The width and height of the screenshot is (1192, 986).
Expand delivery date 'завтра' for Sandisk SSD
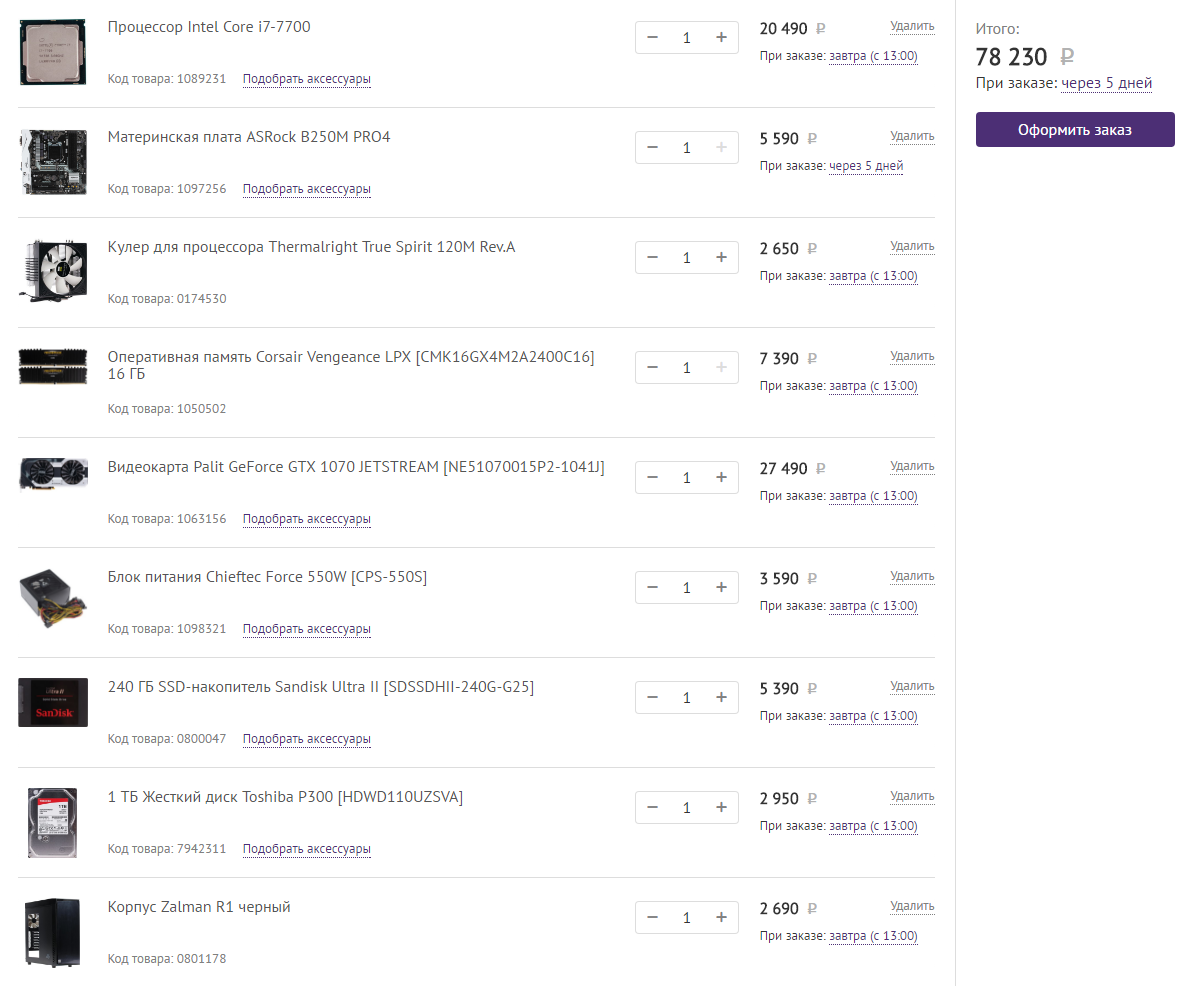(873, 716)
